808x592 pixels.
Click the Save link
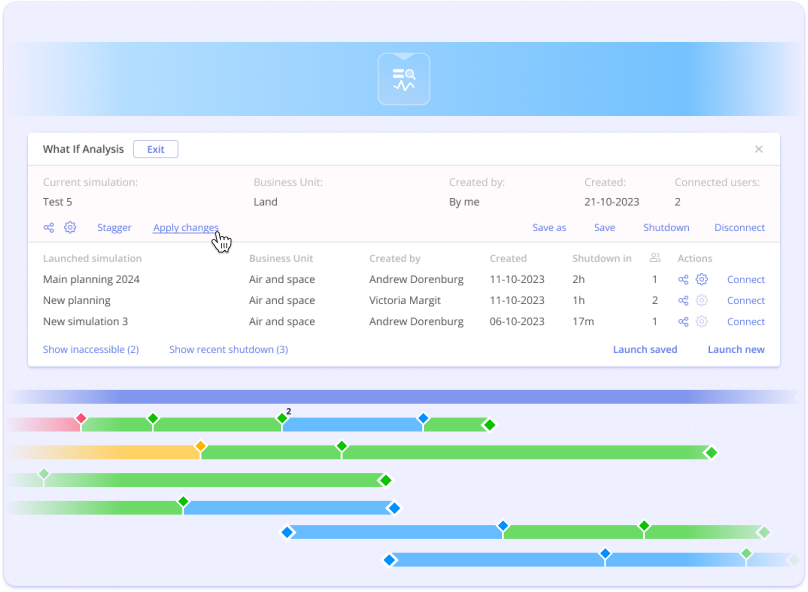click(604, 227)
